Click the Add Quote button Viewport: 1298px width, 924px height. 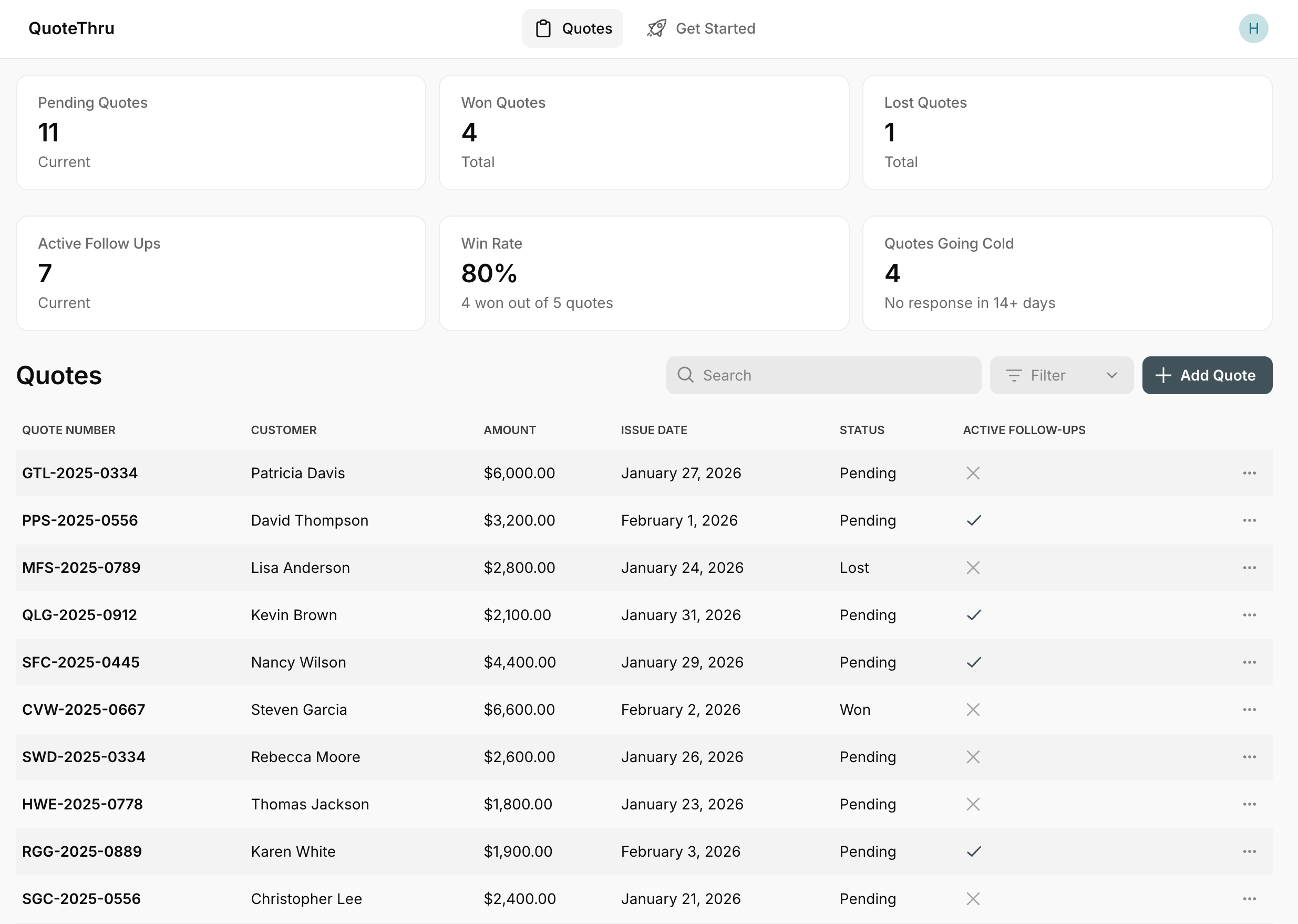(1207, 375)
